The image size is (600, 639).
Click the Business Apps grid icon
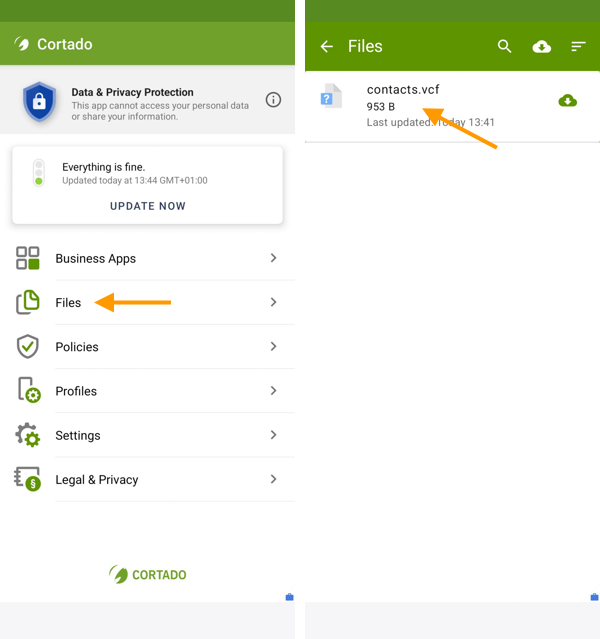click(28, 258)
